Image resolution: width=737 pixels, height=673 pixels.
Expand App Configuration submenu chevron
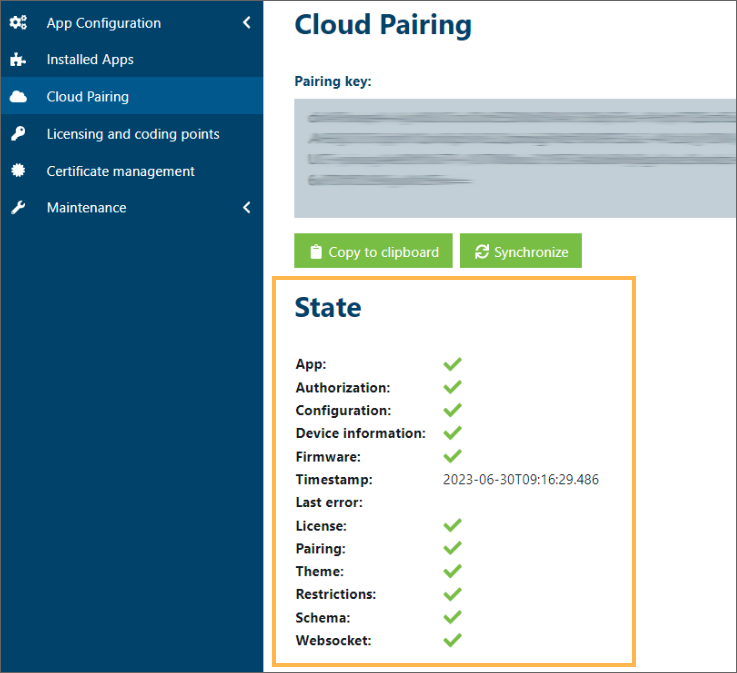coord(247,23)
